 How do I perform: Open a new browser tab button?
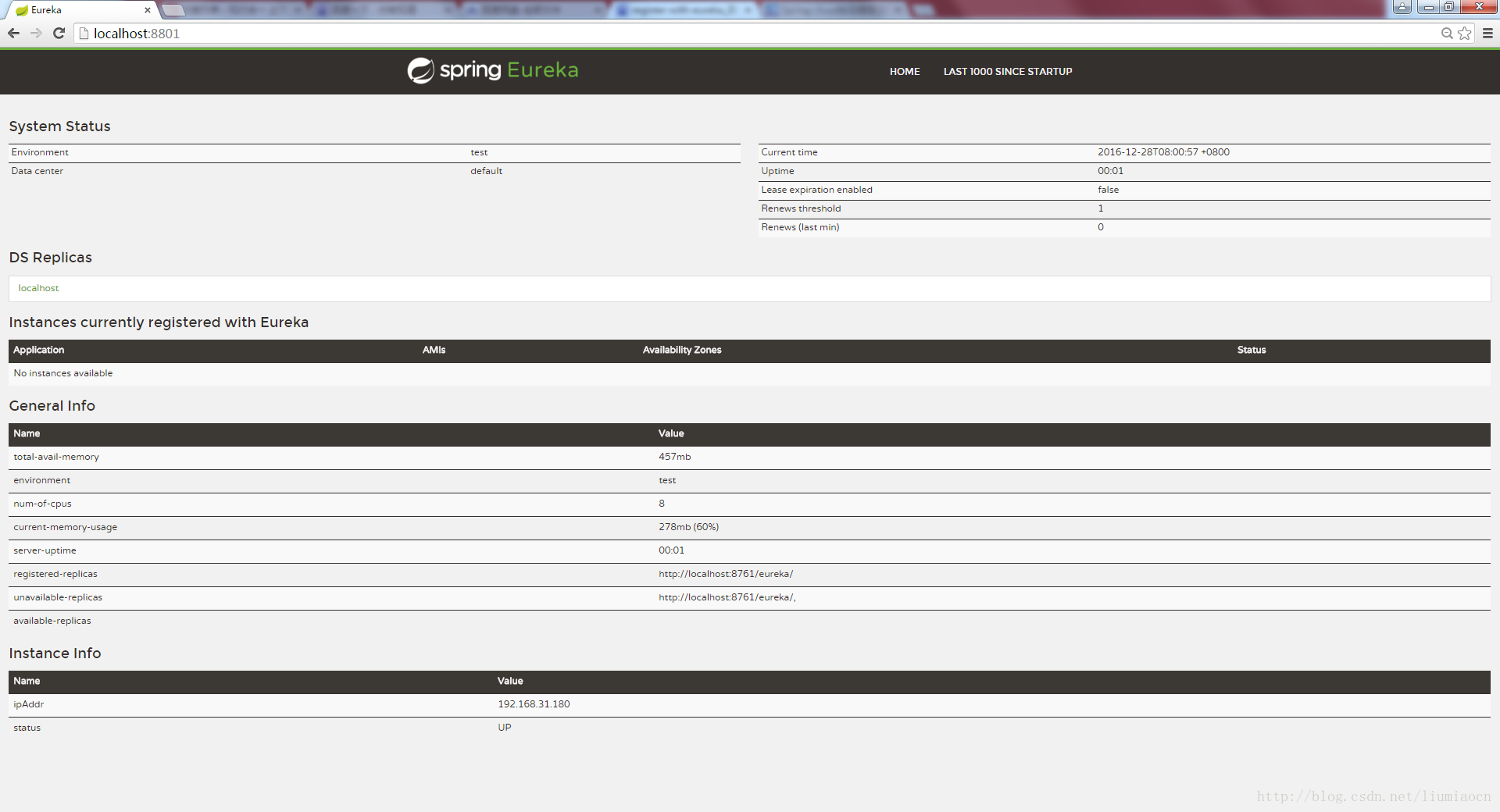173,10
